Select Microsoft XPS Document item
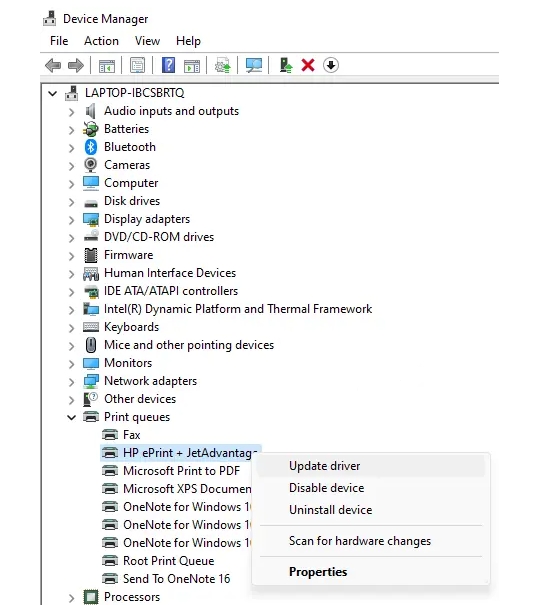The image size is (539, 605). click(187, 489)
